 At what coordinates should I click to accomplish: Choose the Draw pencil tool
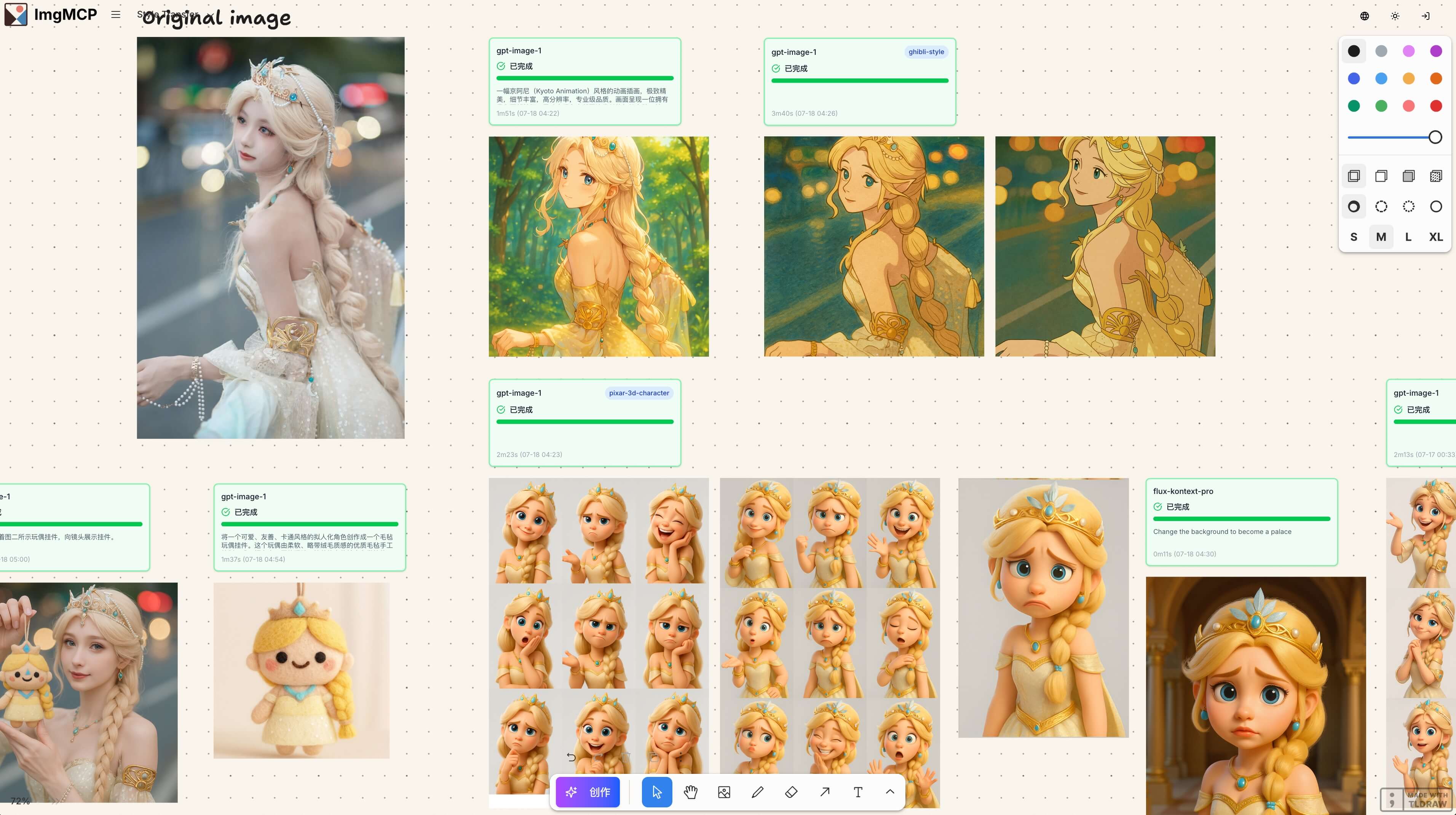(x=757, y=792)
